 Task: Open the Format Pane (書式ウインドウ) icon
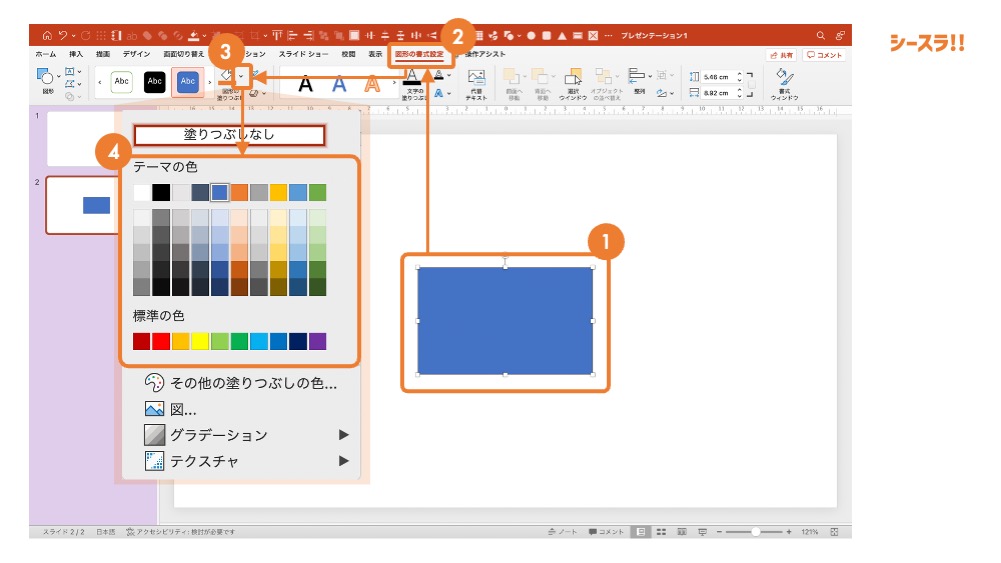(x=785, y=77)
